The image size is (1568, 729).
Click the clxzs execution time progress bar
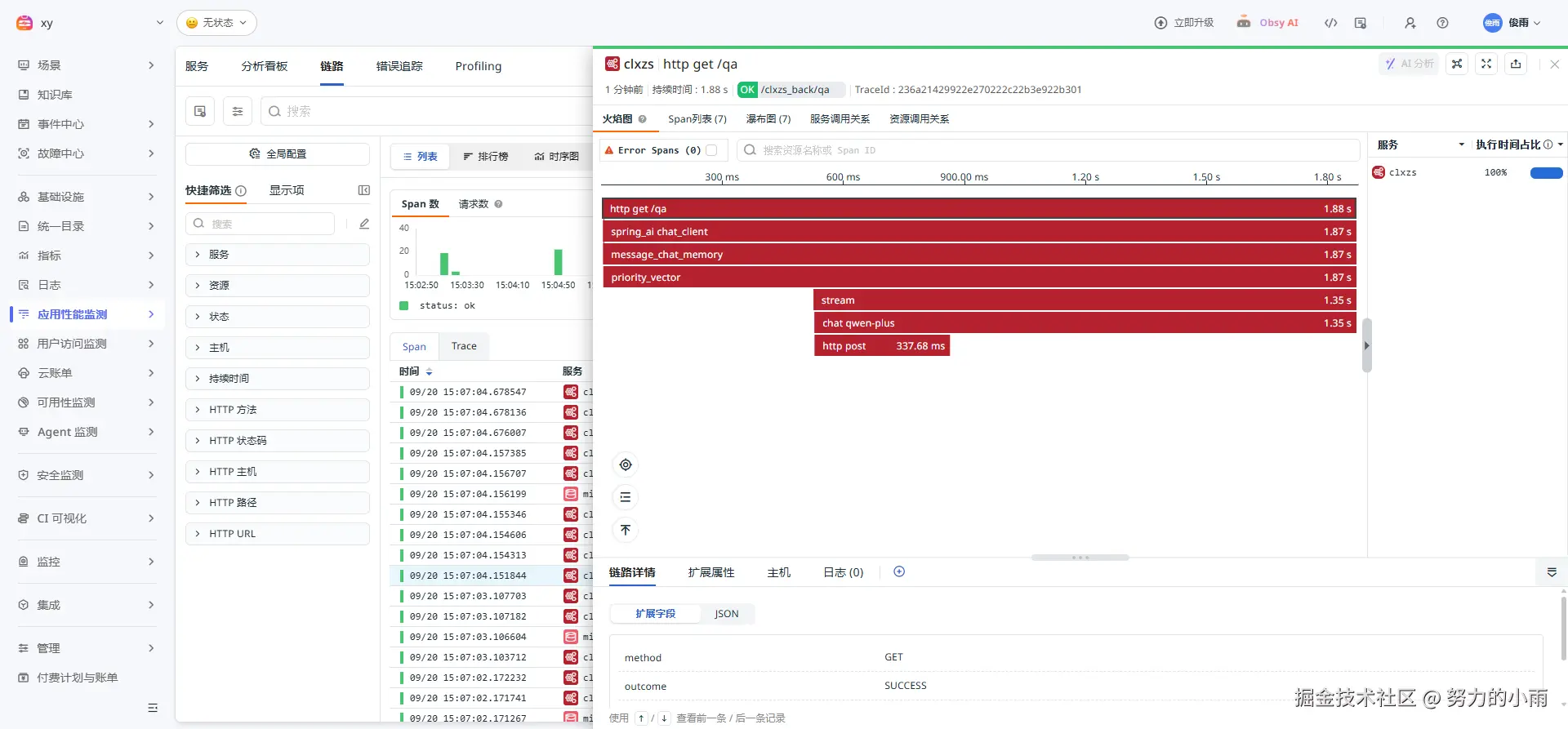click(x=1546, y=173)
